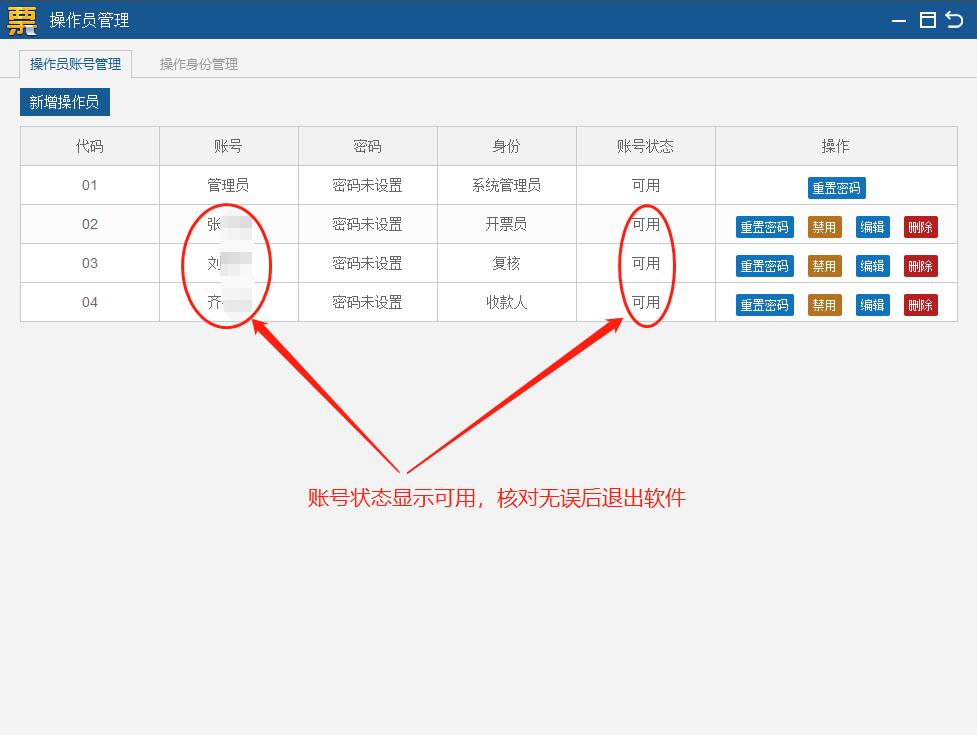Select the 操作员账号管理 tab
The height and width of the screenshot is (735, 977).
click(x=75, y=63)
